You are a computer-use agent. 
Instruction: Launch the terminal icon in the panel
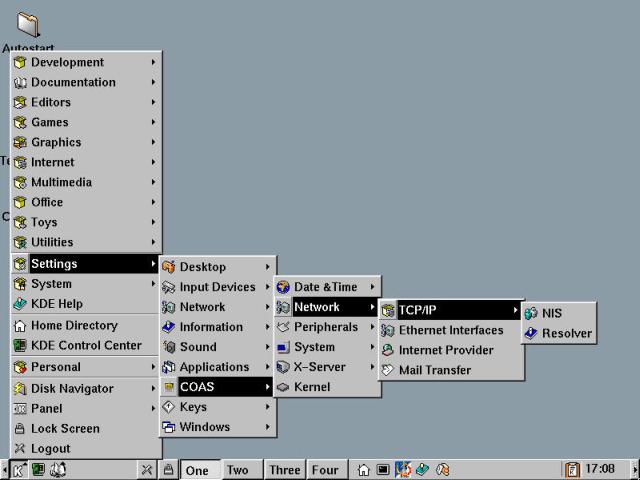383,469
